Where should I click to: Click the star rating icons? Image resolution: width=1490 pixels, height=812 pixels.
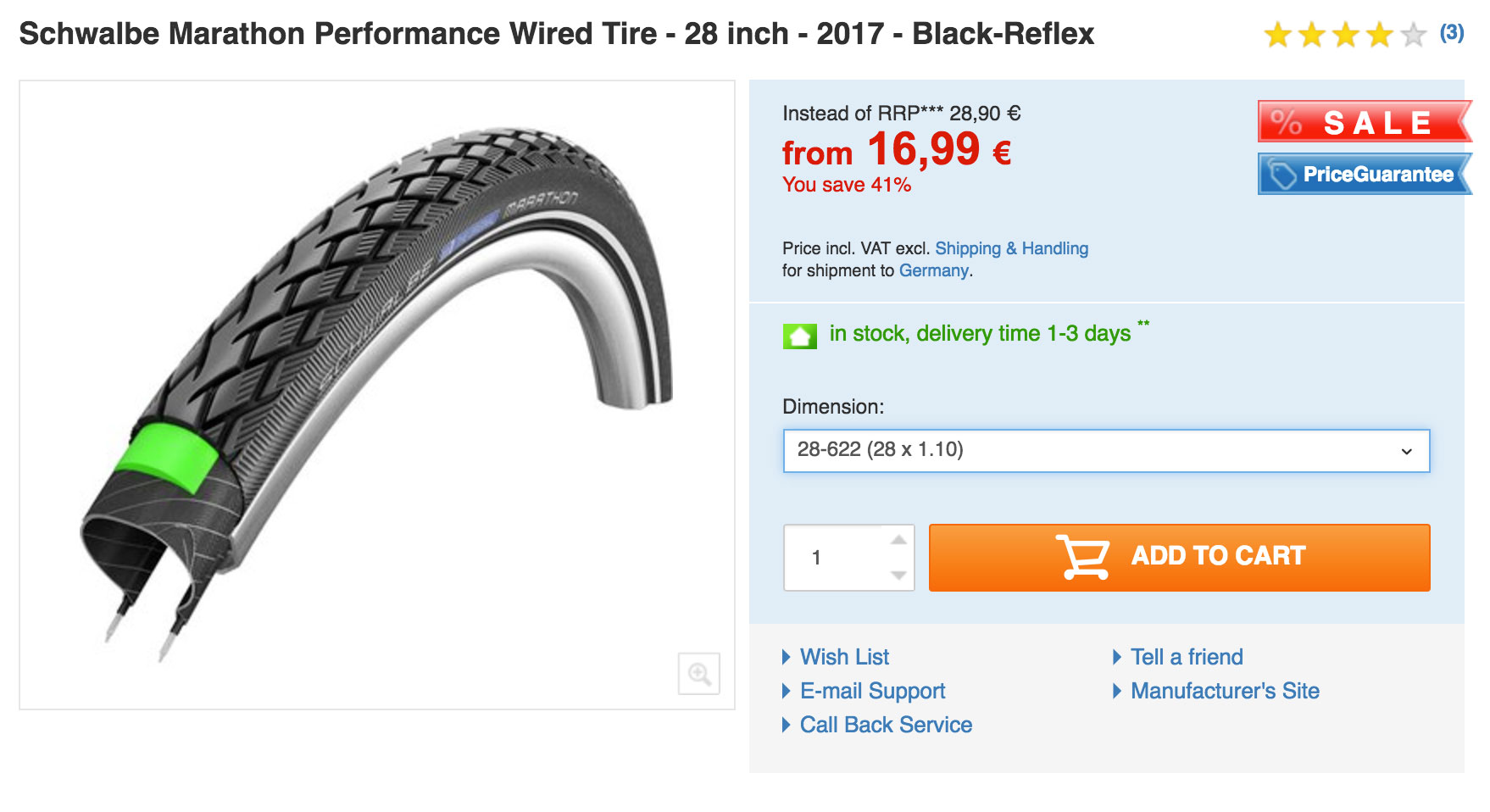1344,35
